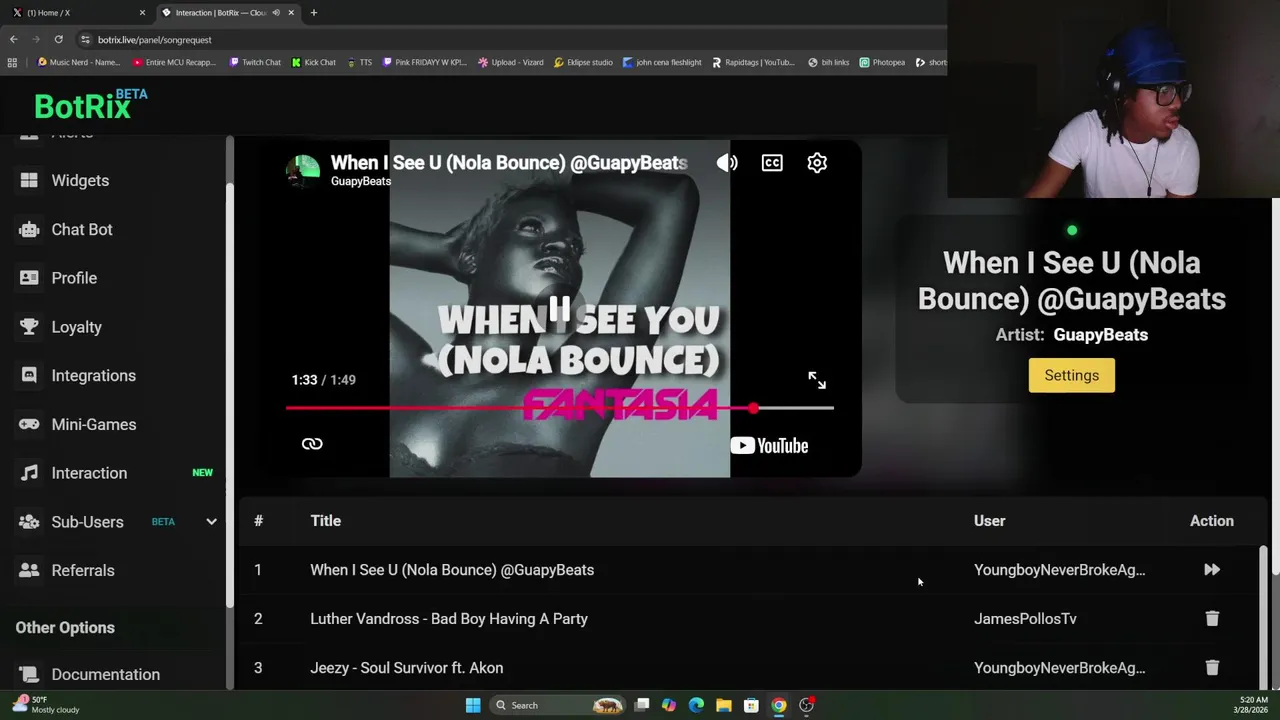
Task: Click the Documentation sidebar icon
Action: [x=29, y=674]
